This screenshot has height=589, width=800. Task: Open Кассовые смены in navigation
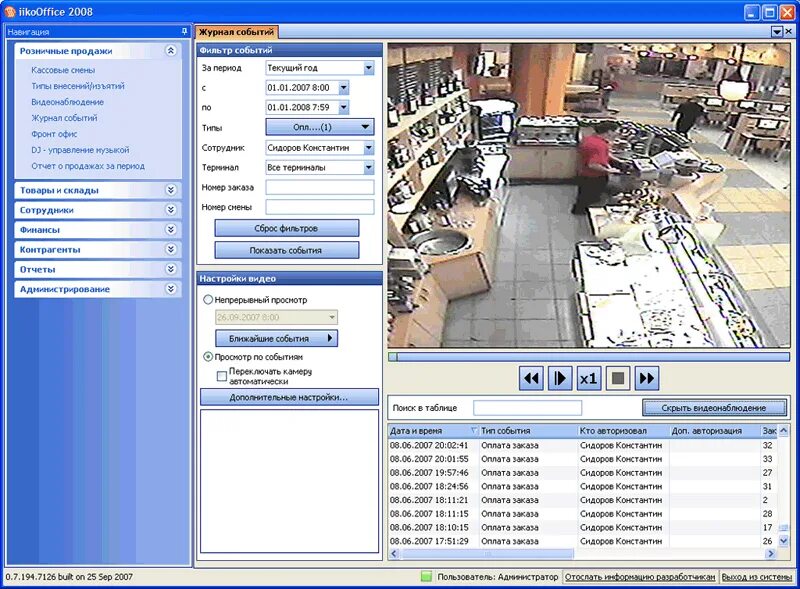coord(63,70)
